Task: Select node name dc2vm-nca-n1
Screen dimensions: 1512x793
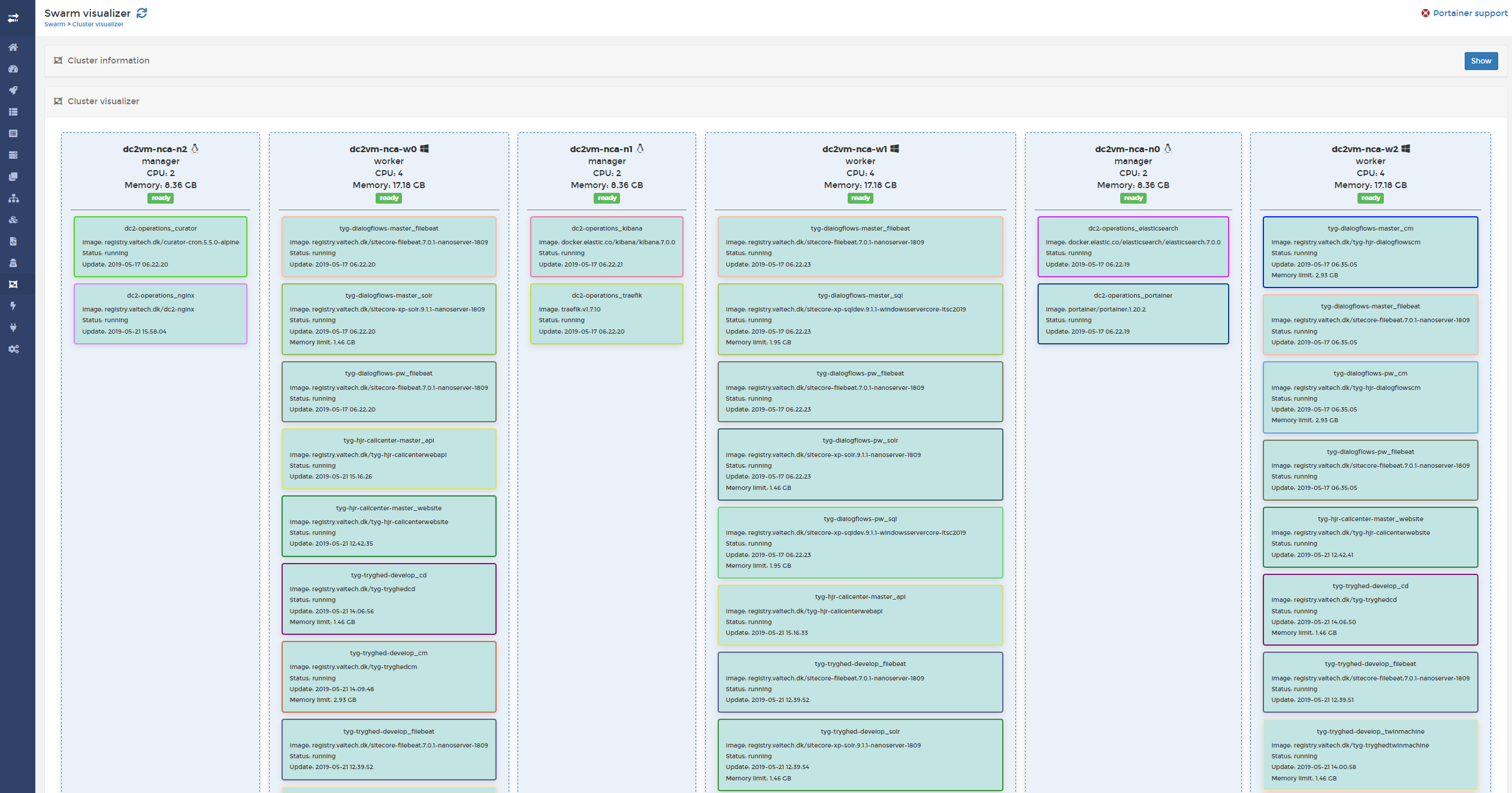Action: pyautogui.click(x=601, y=149)
